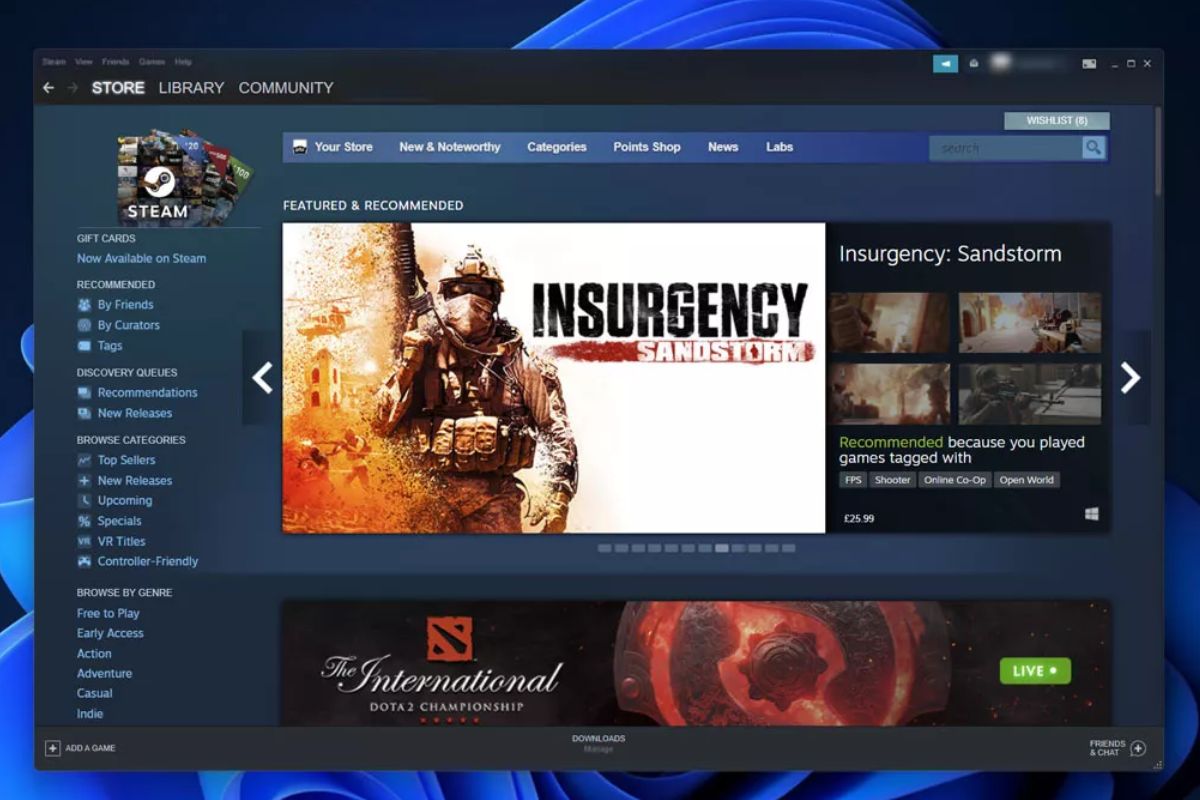1200x800 pixels.
Task: Click the Windows platform icon on Insurgency card
Action: pyautogui.click(x=1091, y=514)
